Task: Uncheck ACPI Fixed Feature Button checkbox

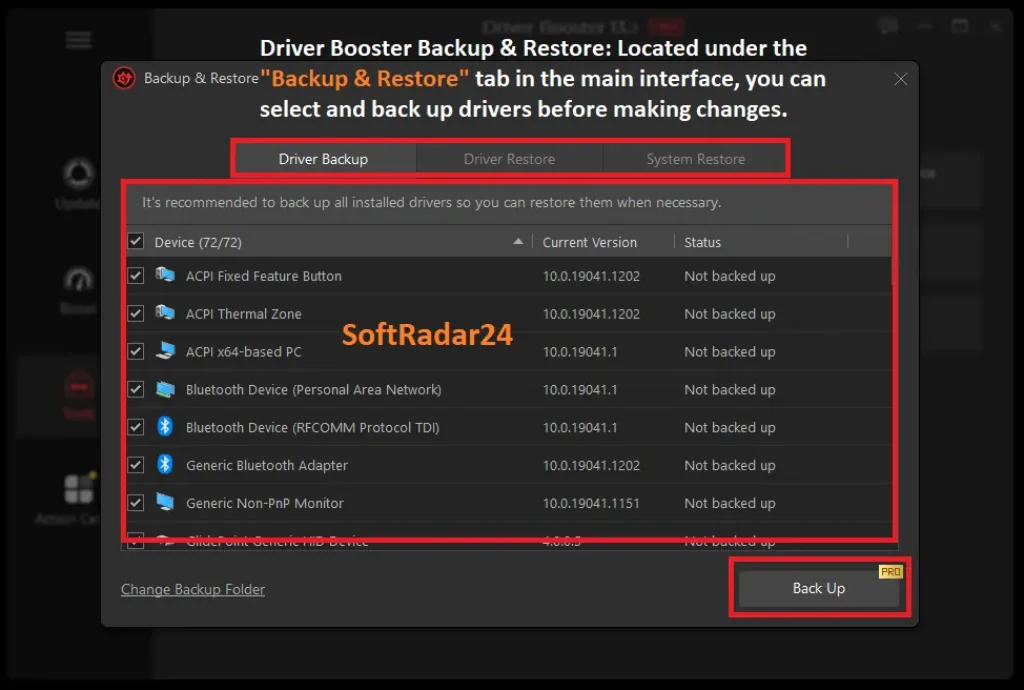Action: click(x=136, y=275)
